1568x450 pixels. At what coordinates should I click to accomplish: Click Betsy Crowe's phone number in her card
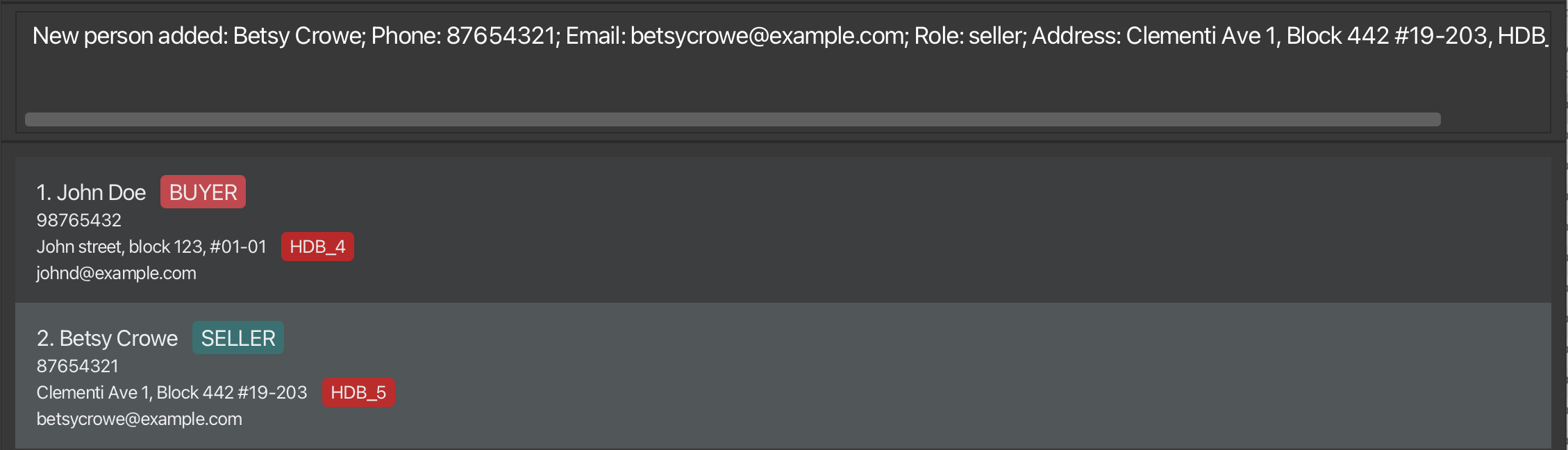click(77, 366)
